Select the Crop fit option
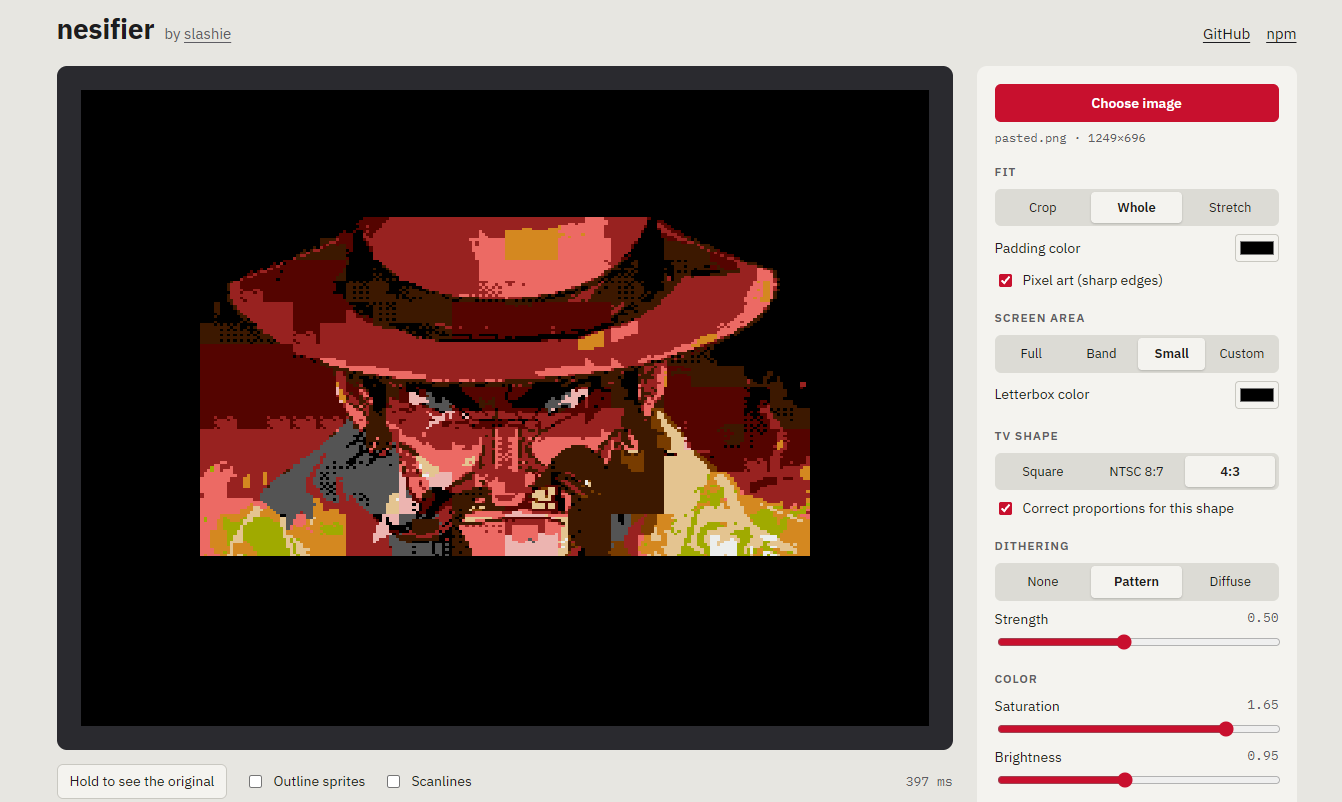This screenshot has width=1342, height=802. [x=1042, y=208]
